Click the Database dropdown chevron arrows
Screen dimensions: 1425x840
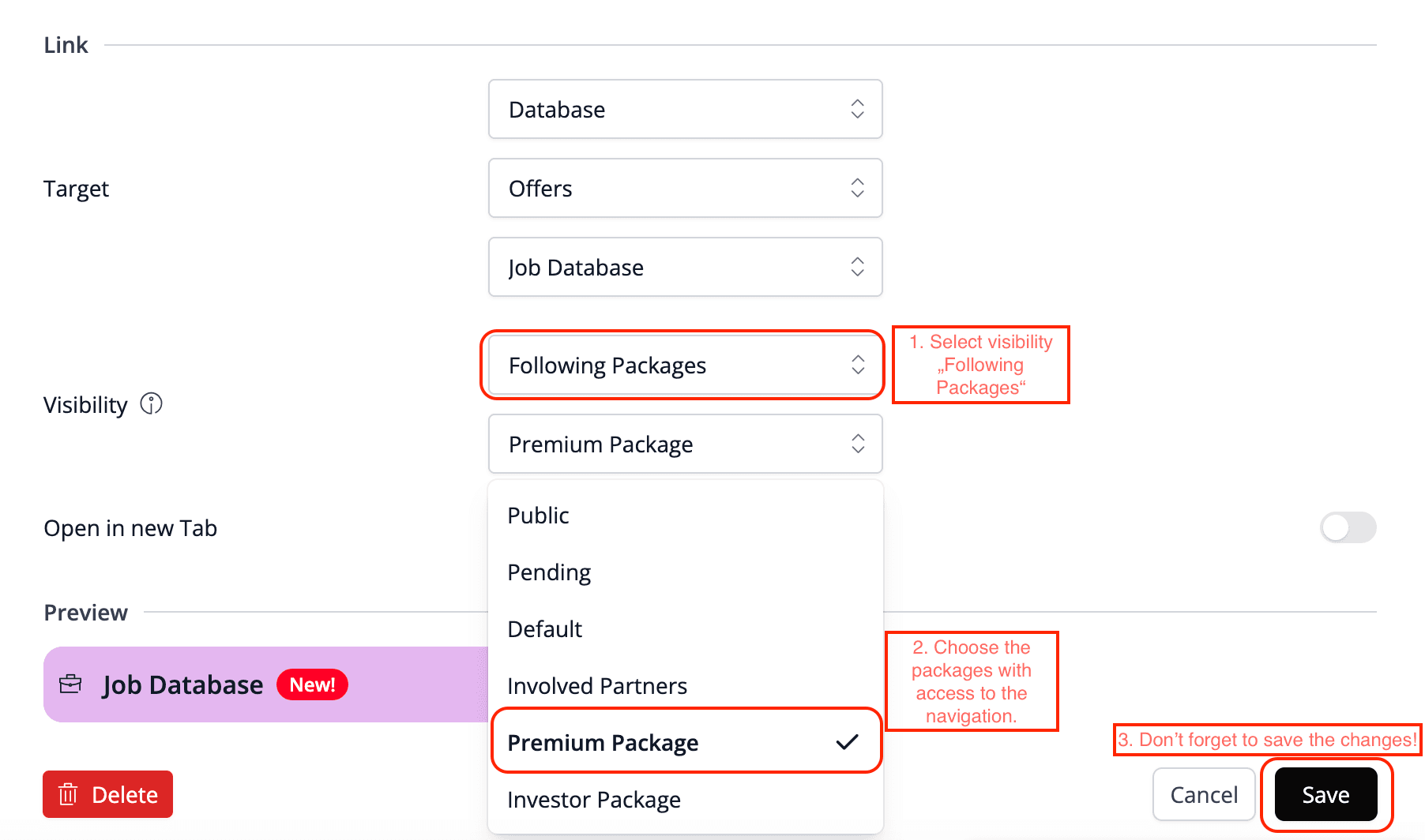click(x=857, y=109)
